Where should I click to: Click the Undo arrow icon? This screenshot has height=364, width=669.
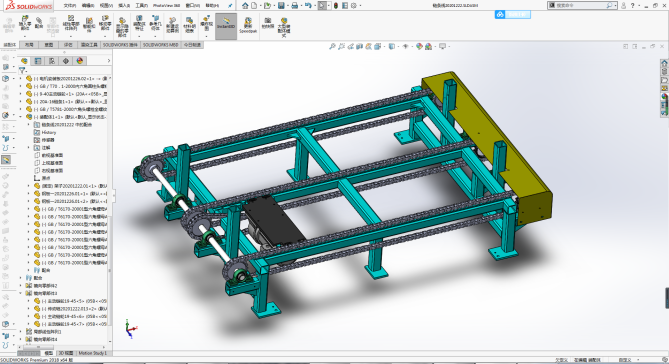pos(308,6)
